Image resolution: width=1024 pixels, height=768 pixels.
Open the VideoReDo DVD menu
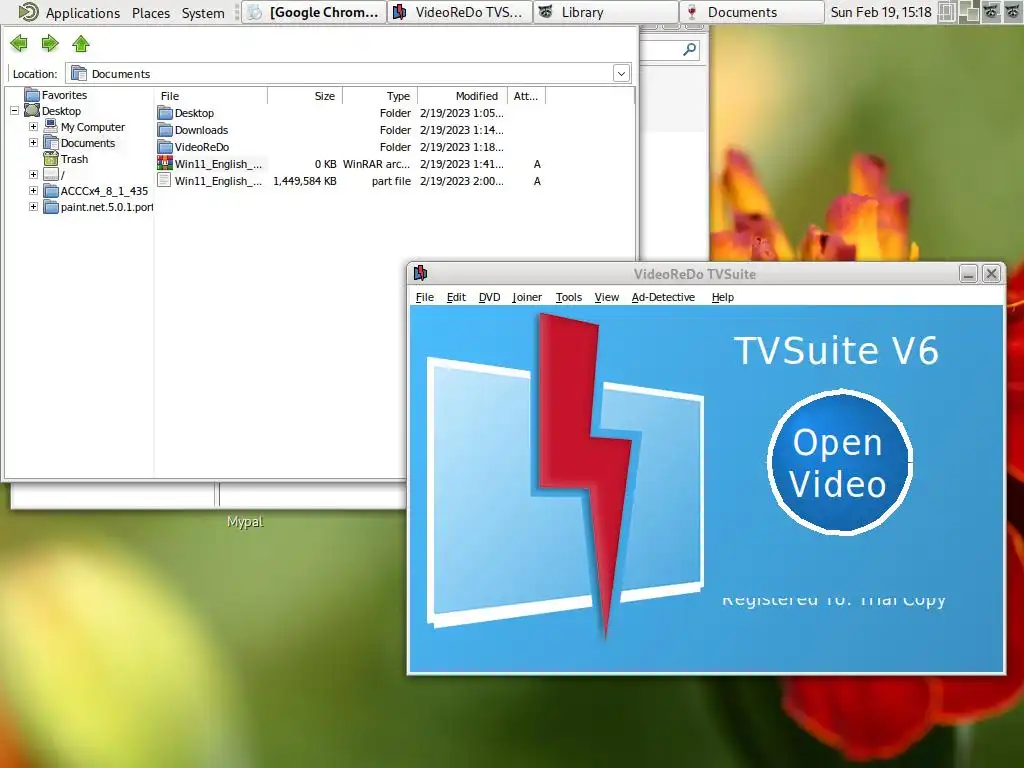489,297
